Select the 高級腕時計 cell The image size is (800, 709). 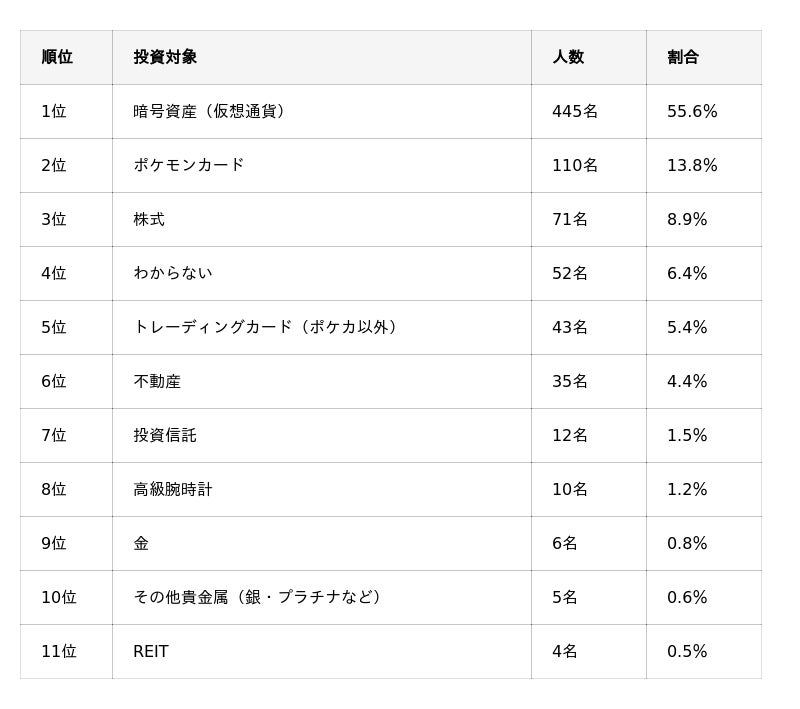173,489
